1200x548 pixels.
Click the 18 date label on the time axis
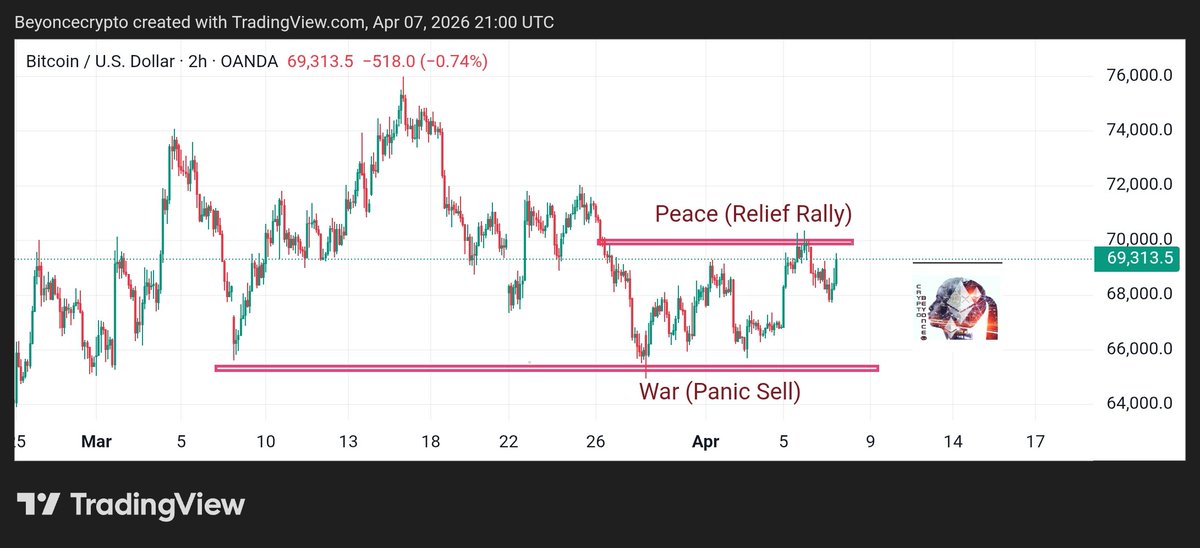pos(431,440)
